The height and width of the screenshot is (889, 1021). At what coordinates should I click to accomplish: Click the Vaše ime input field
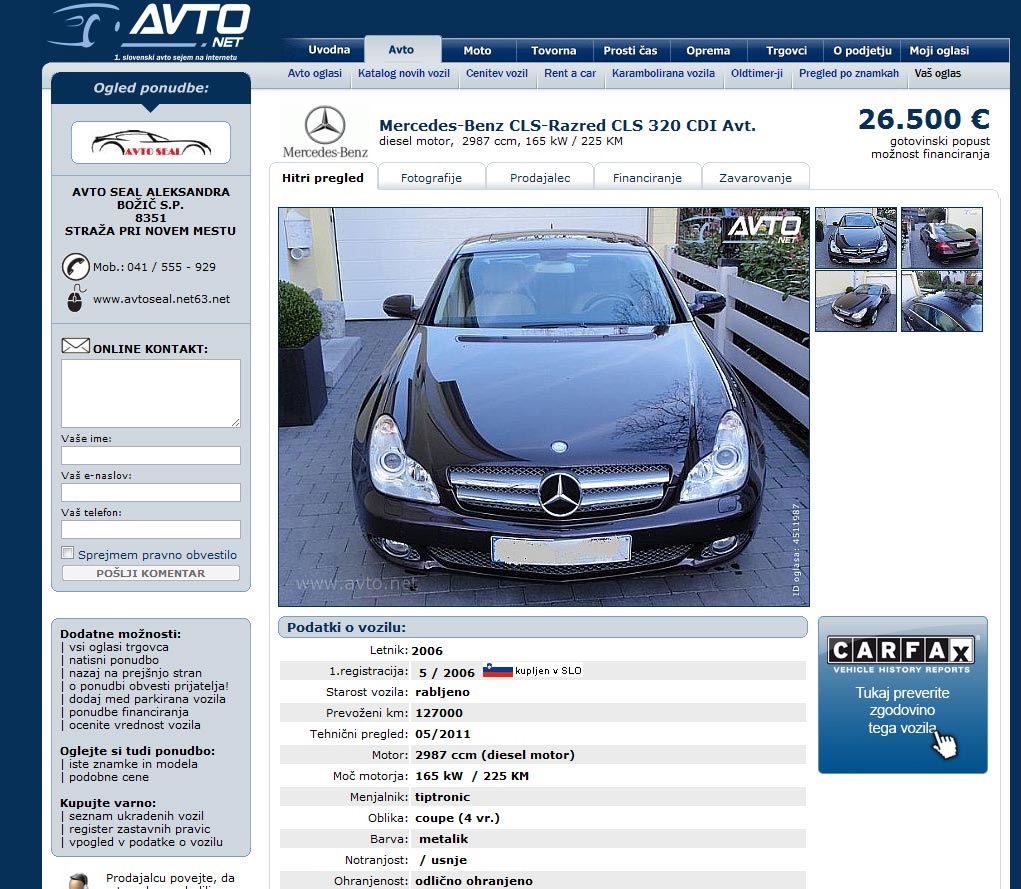coord(150,455)
